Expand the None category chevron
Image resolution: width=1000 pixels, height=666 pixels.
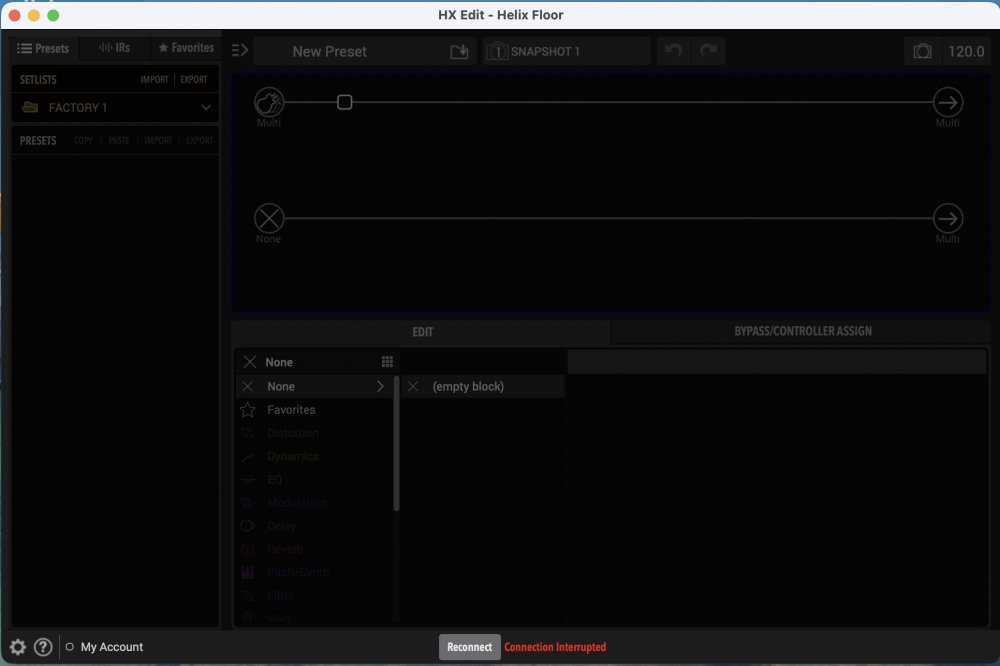pos(380,386)
